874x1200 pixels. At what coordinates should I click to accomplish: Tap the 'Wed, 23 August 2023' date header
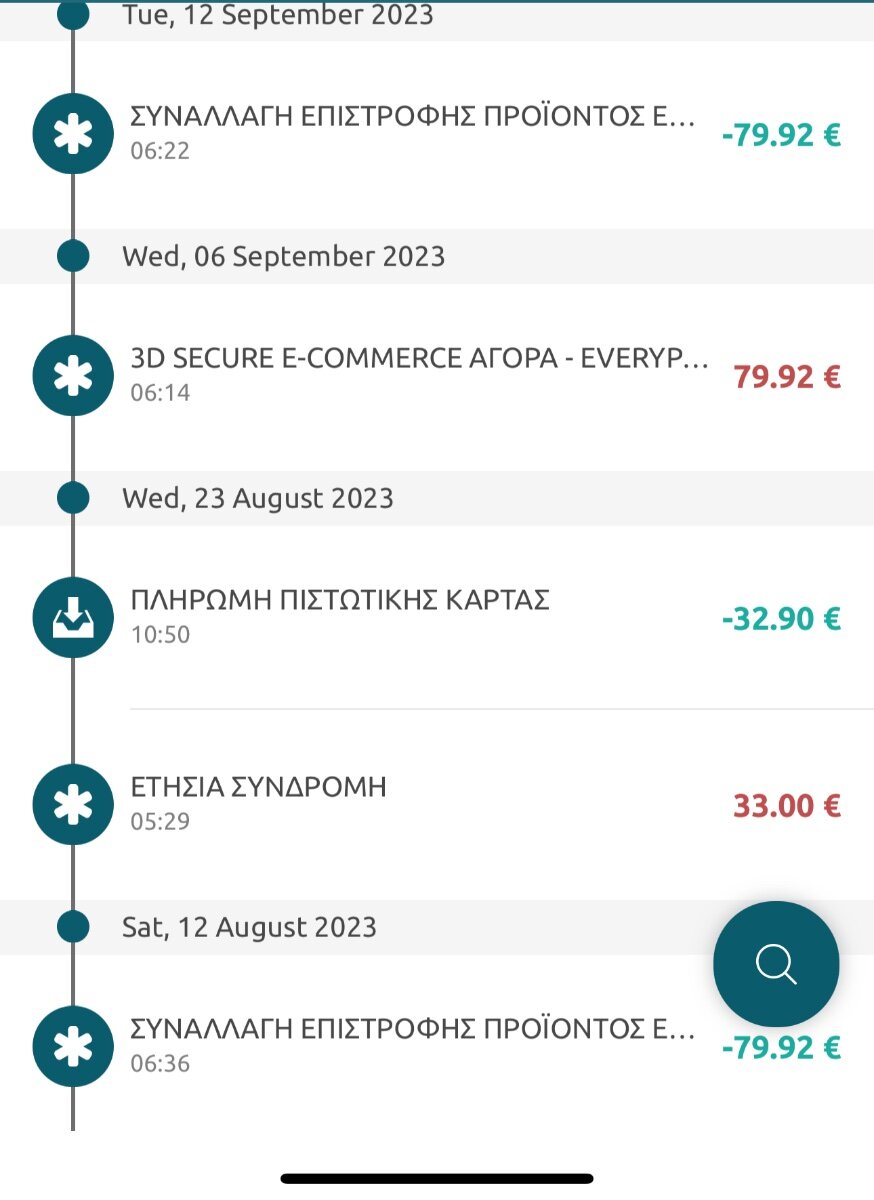258,498
